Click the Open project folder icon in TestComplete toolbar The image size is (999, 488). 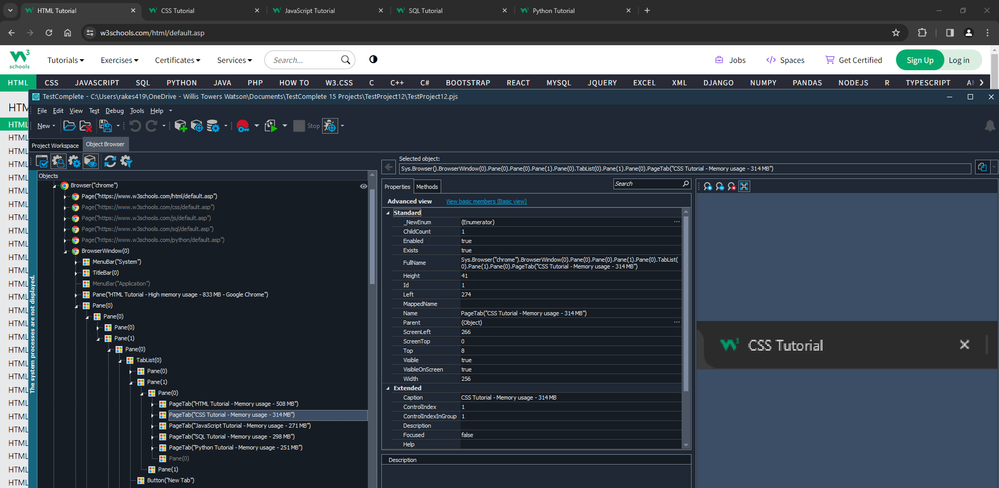tap(69, 126)
